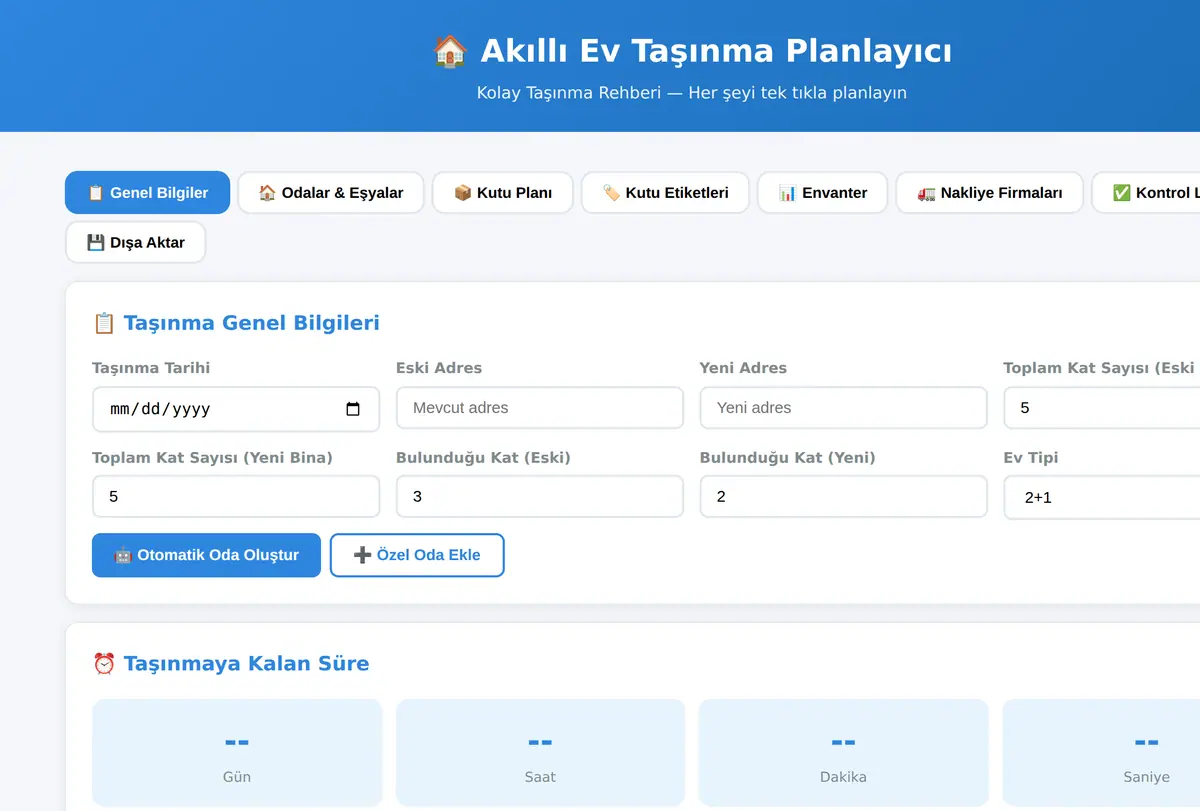
Task: Click the Bulunduğu Kat (Eski) field
Action: pos(540,496)
